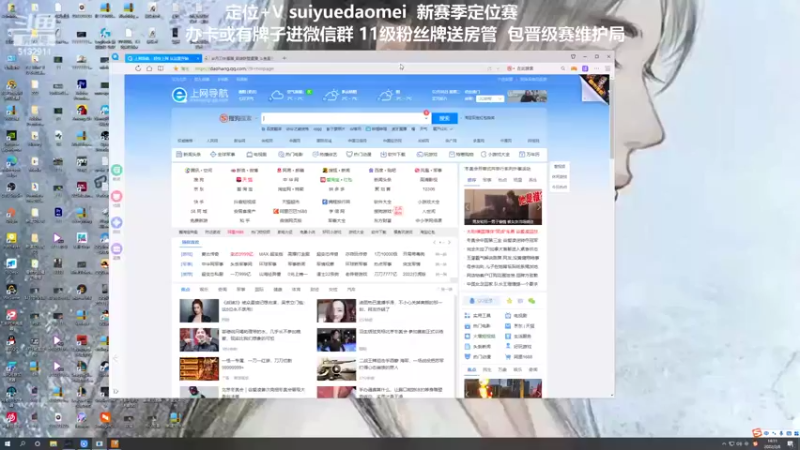Open 万年历 in the category bar

point(529,154)
